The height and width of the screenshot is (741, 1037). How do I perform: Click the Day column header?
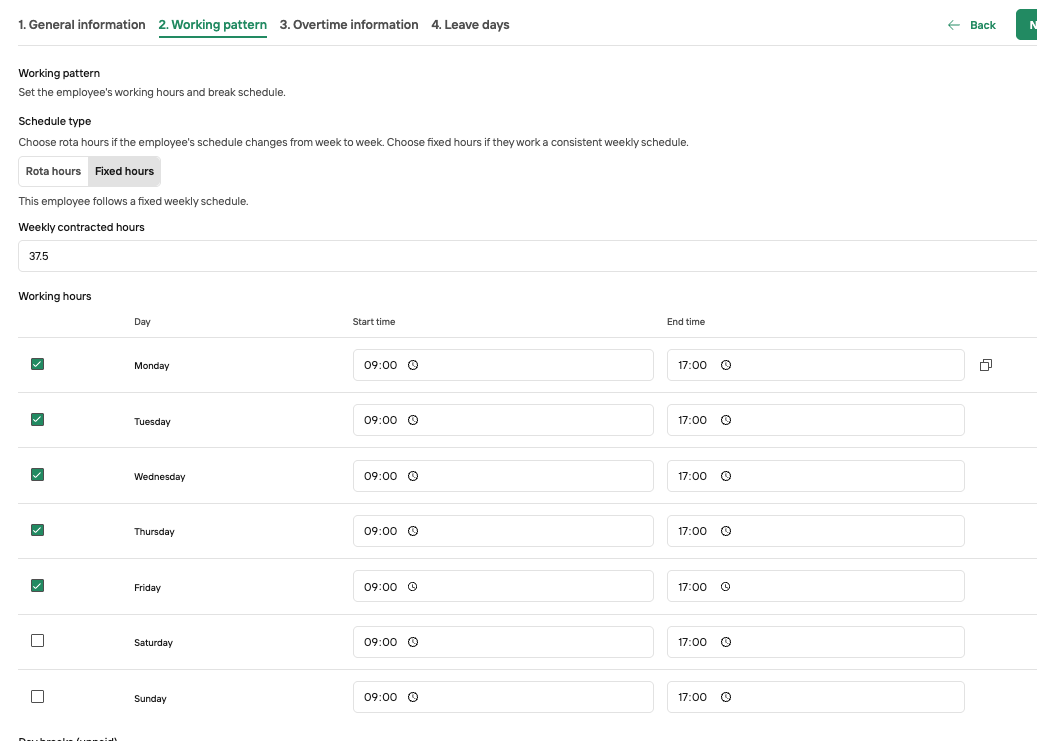pos(142,322)
